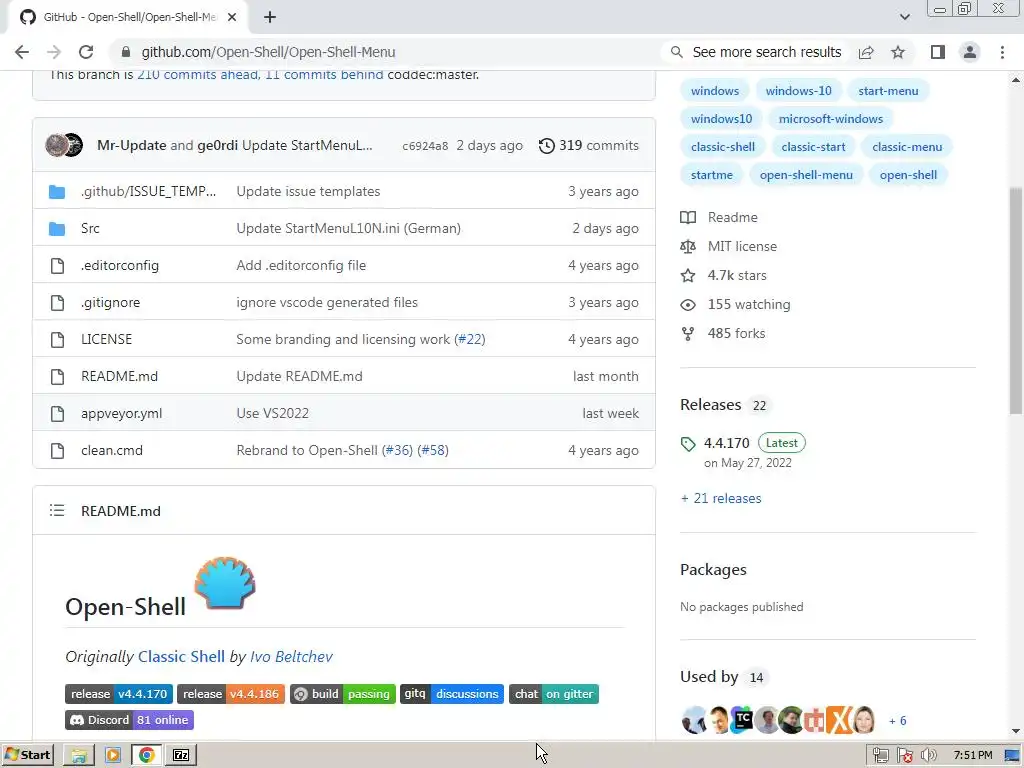This screenshot has height=768, width=1024.
Task: Open the browser side panel
Action: point(938,52)
